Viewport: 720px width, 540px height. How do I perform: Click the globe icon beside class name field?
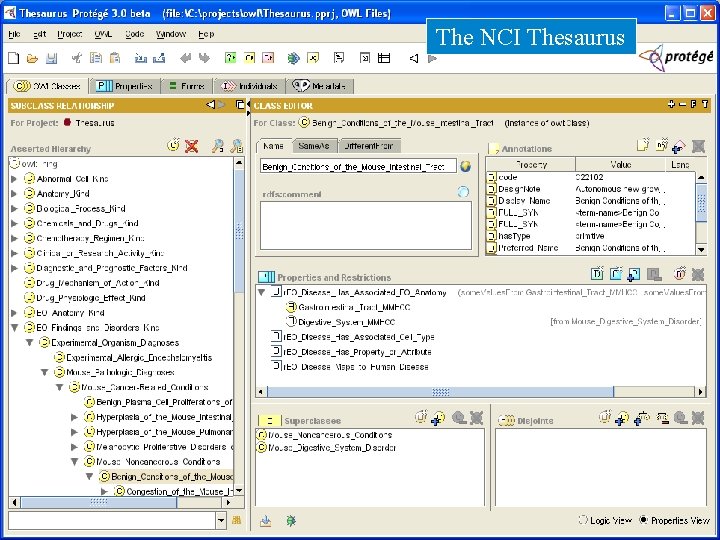click(x=465, y=166)
